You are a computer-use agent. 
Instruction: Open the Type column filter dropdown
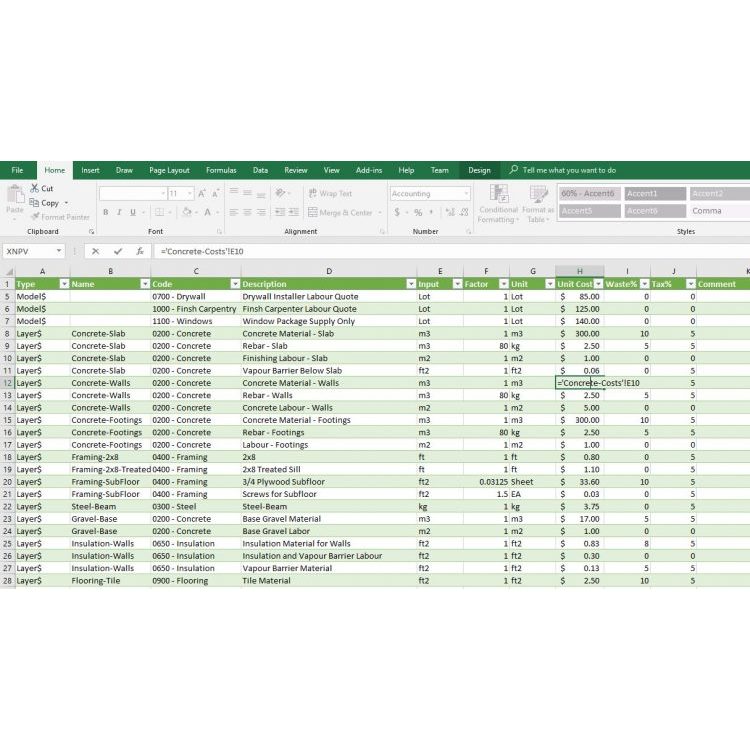pyautogui.click(x=64, y=284)
